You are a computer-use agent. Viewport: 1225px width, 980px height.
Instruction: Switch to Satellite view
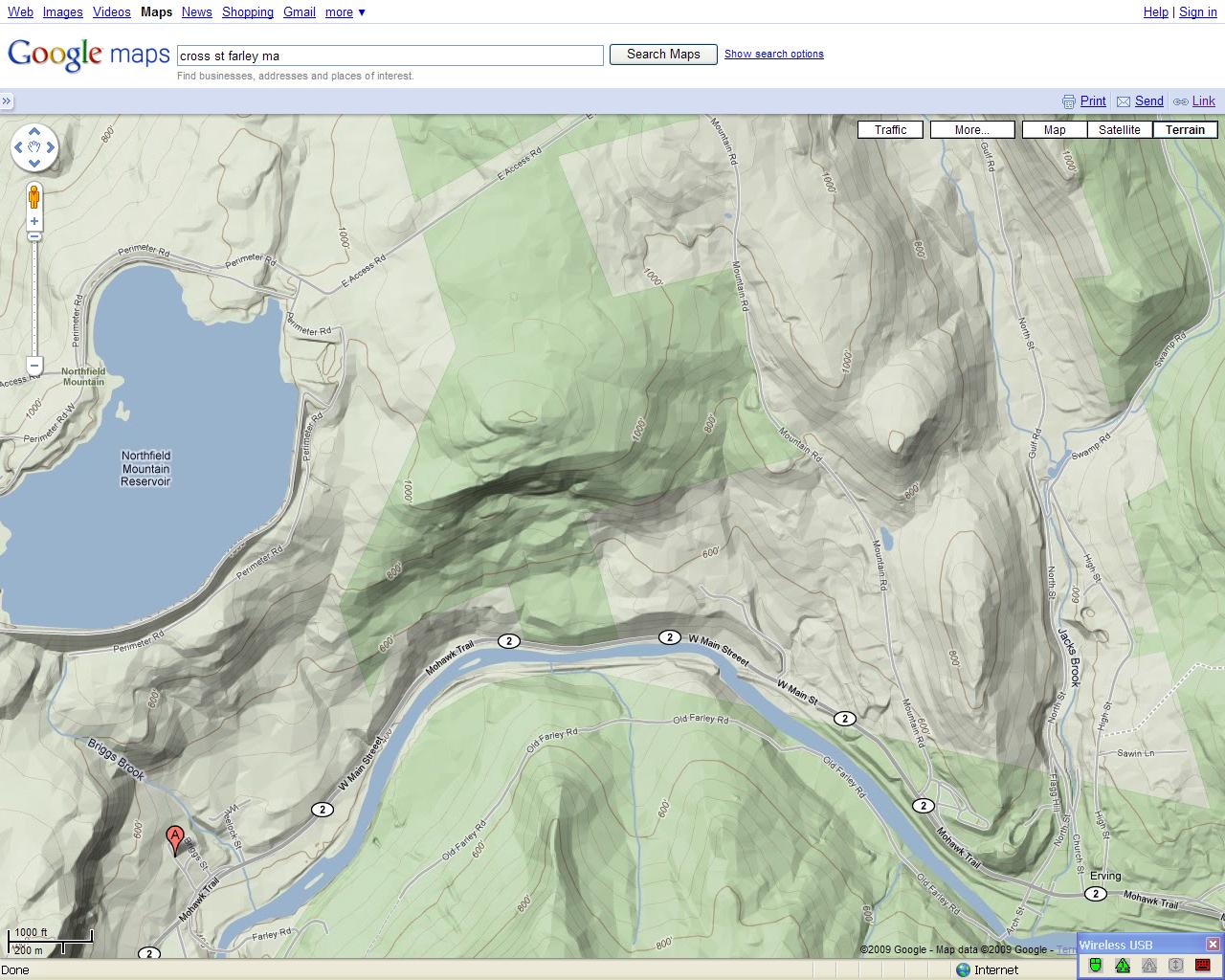coord(1120,130)
